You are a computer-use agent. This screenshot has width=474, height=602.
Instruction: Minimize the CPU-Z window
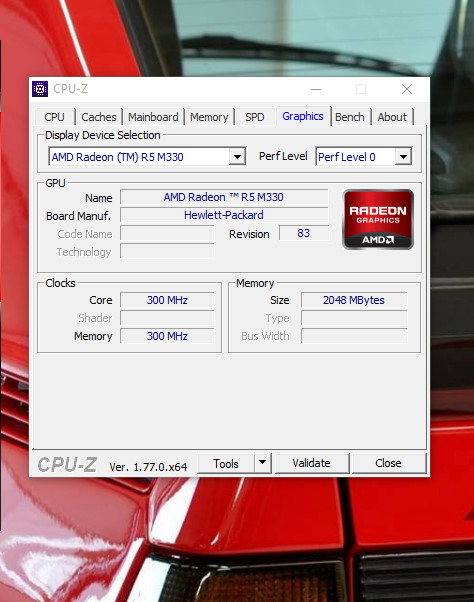(316, 89)
